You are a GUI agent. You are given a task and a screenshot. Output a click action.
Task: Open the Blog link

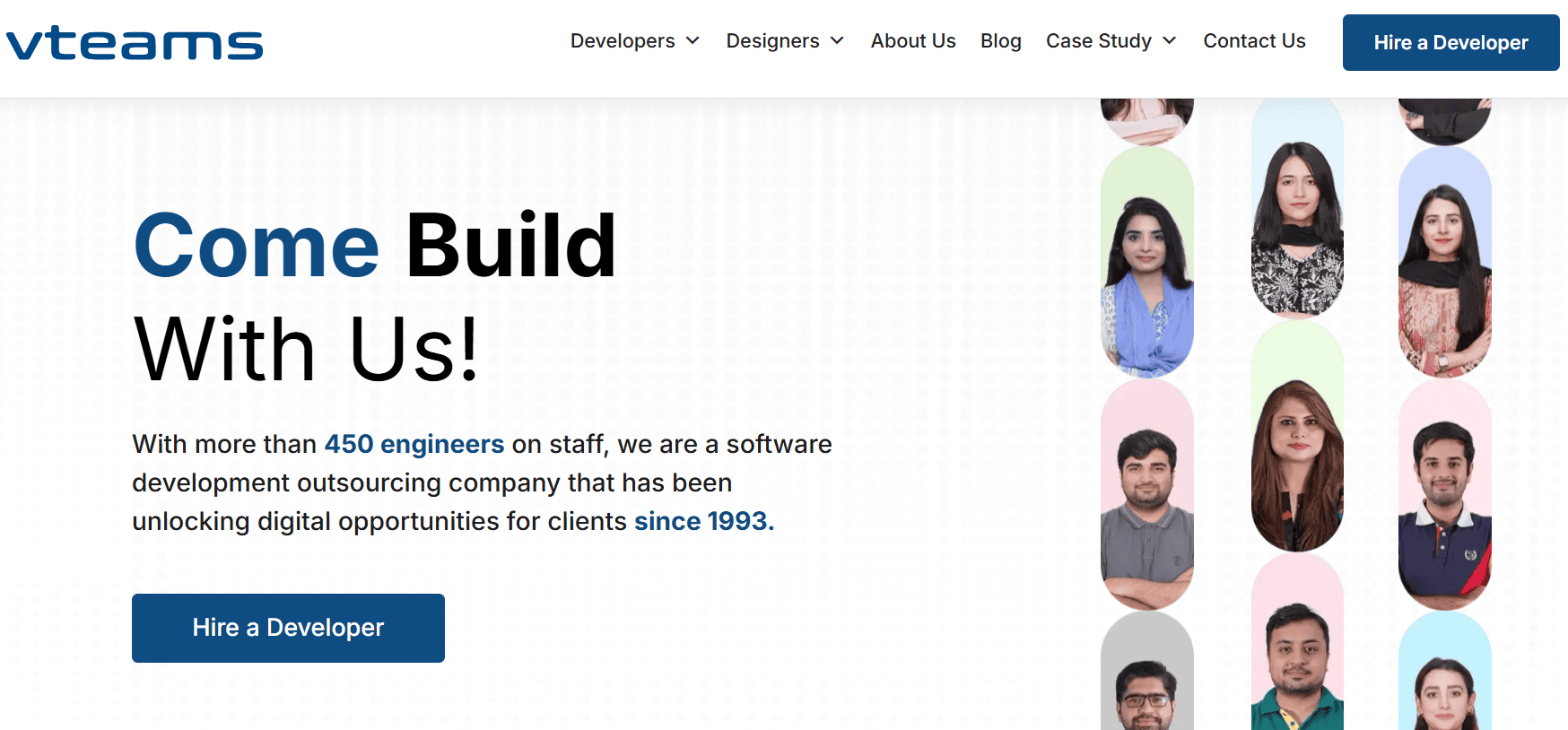point(1001,41)
